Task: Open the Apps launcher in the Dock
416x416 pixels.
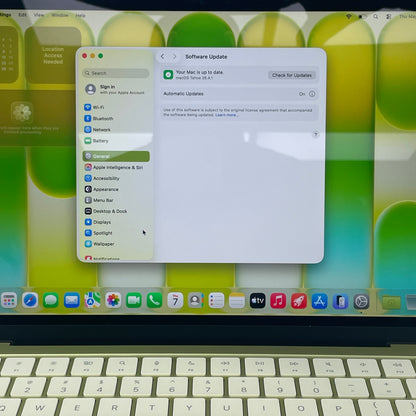Action: pos(9,301)
